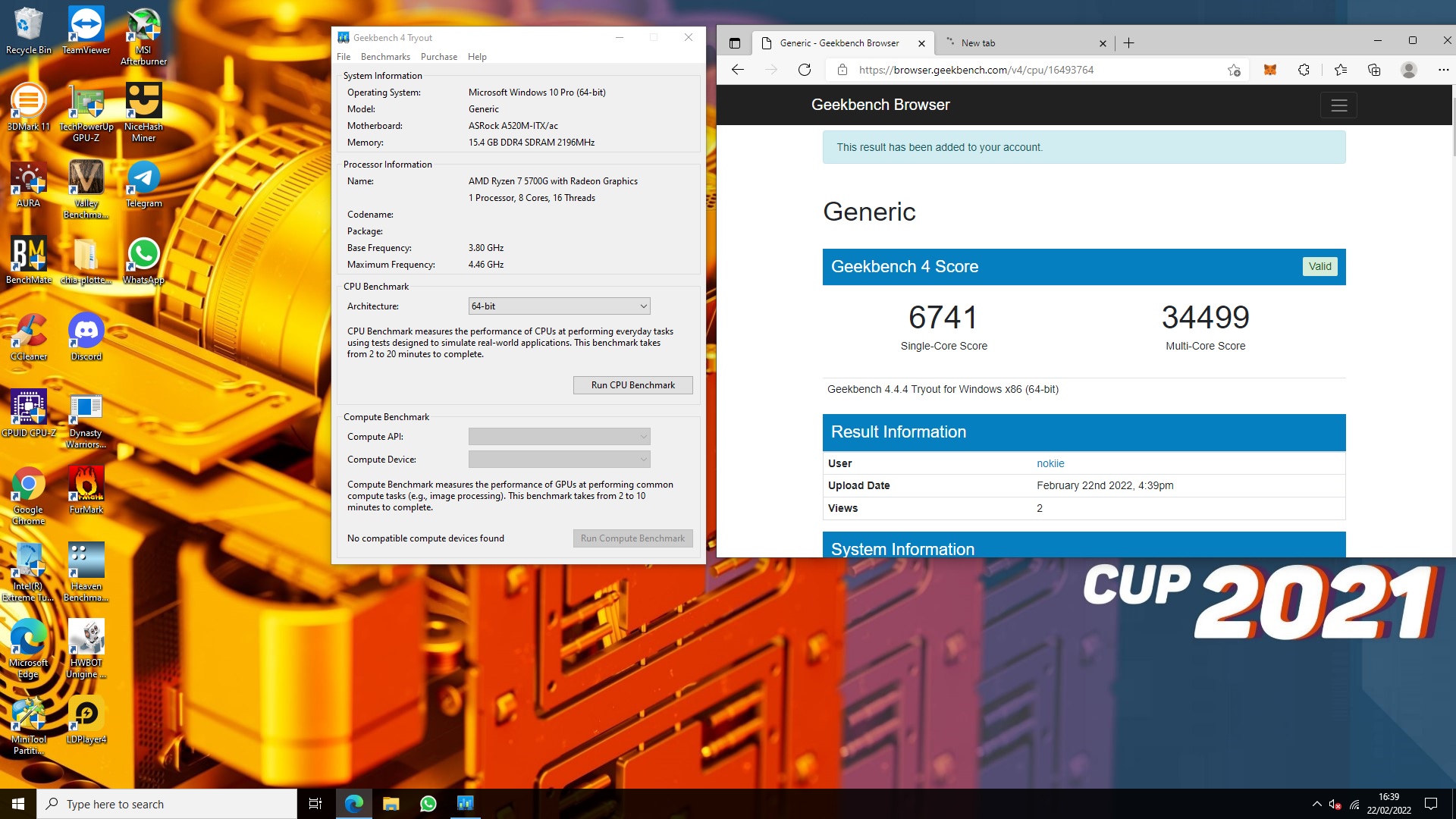
Task: Open the File menu in Geekbench
Action: (344, 57)
